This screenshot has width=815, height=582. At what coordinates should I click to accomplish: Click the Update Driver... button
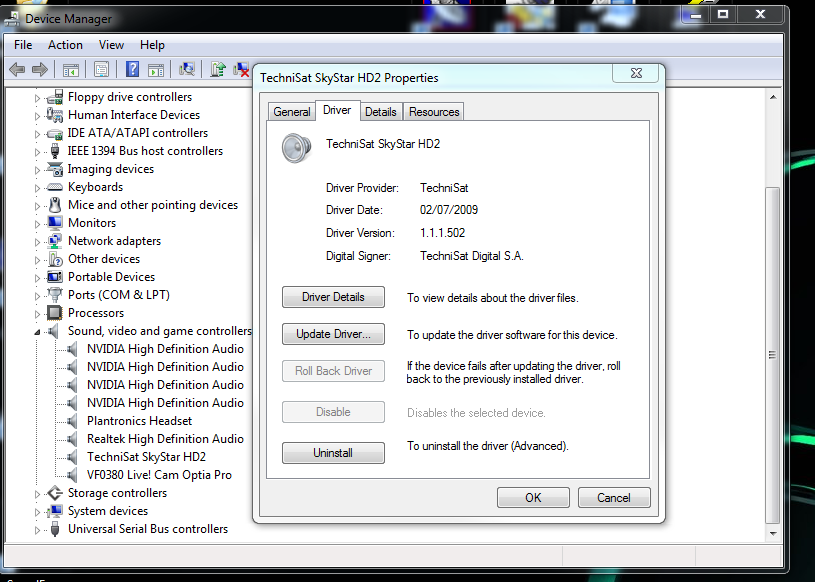(x=333, y=334)
